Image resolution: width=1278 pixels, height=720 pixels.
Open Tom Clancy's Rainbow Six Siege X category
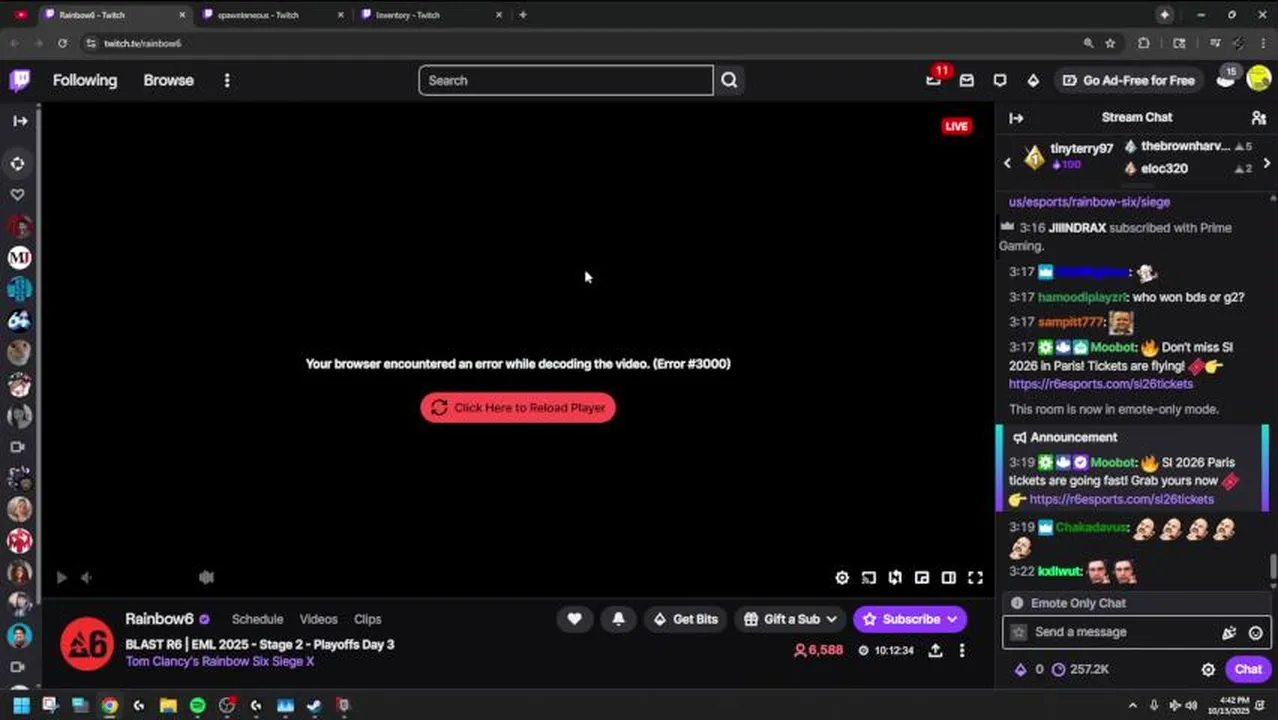coord(220,661)
